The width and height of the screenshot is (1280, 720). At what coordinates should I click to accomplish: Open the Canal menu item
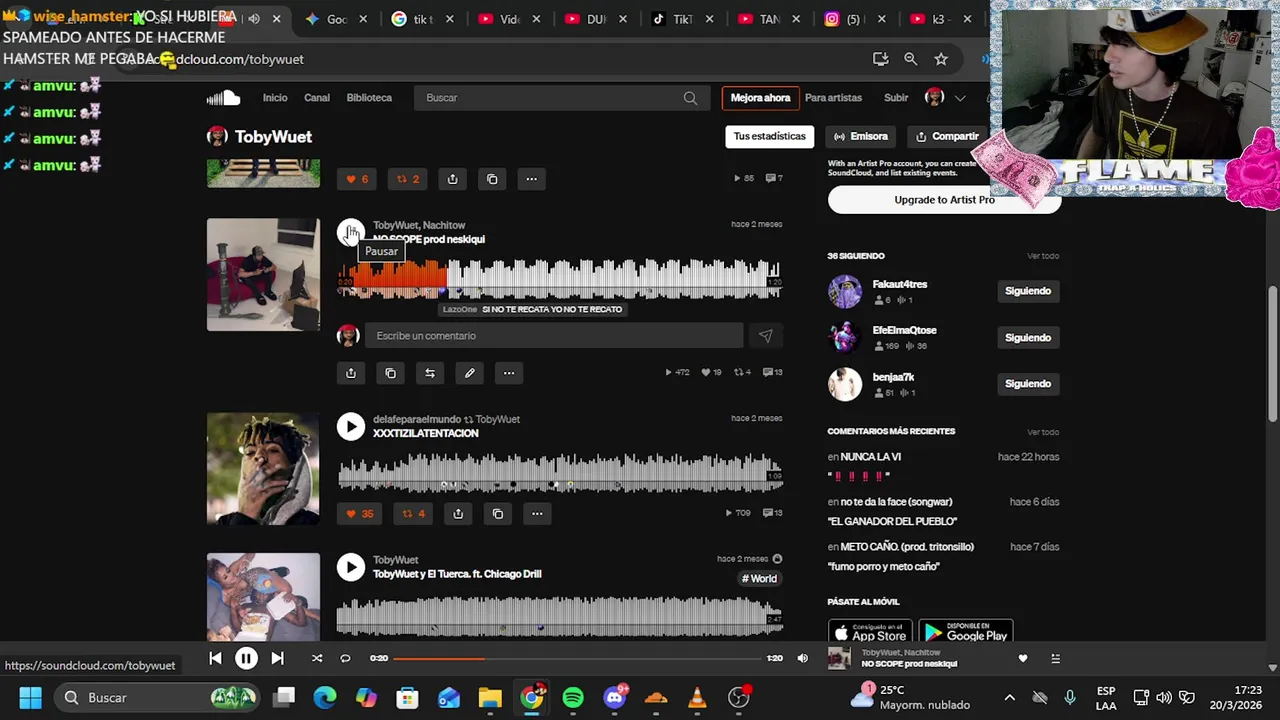click(317, 98)
